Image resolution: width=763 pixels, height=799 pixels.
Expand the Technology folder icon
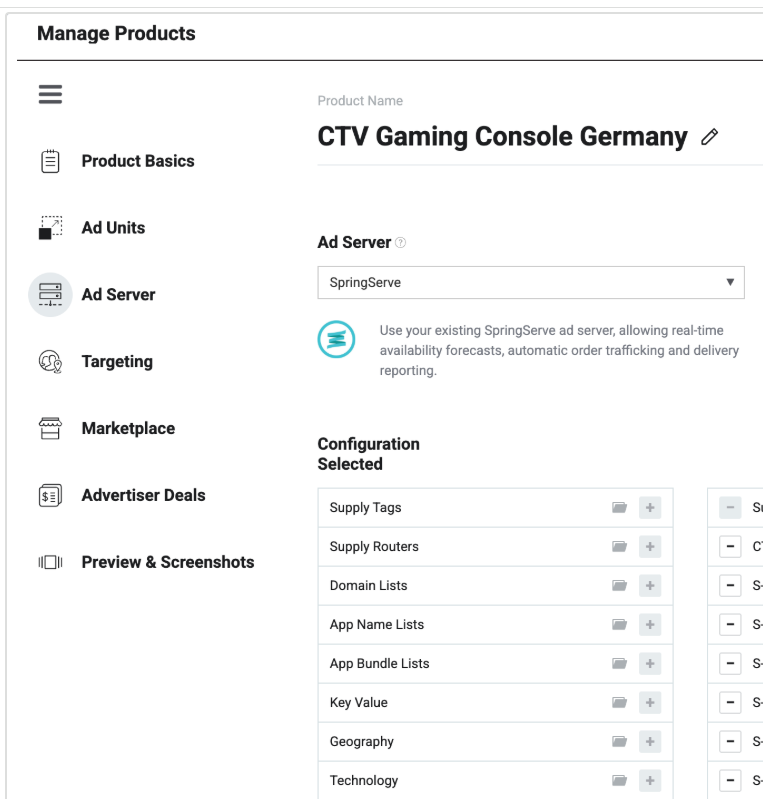coord(620,781)
